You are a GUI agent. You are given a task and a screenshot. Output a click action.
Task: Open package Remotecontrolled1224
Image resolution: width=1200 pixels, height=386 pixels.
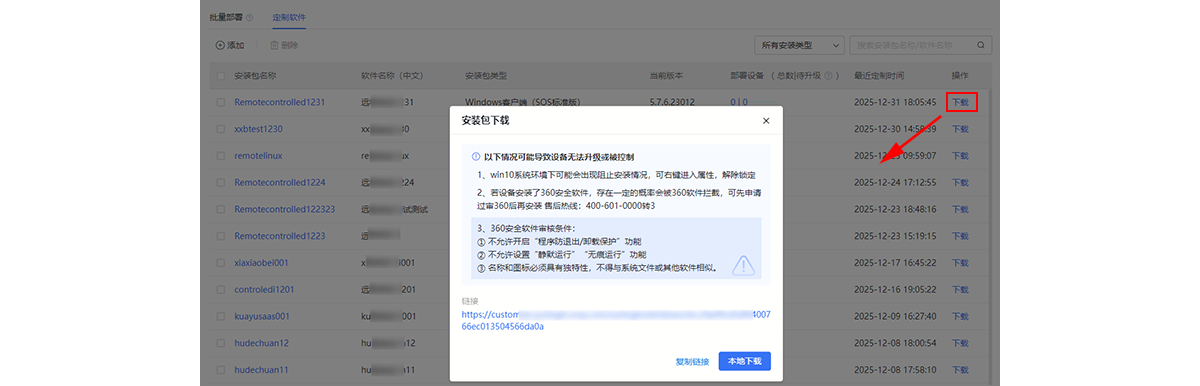(279, 182)
